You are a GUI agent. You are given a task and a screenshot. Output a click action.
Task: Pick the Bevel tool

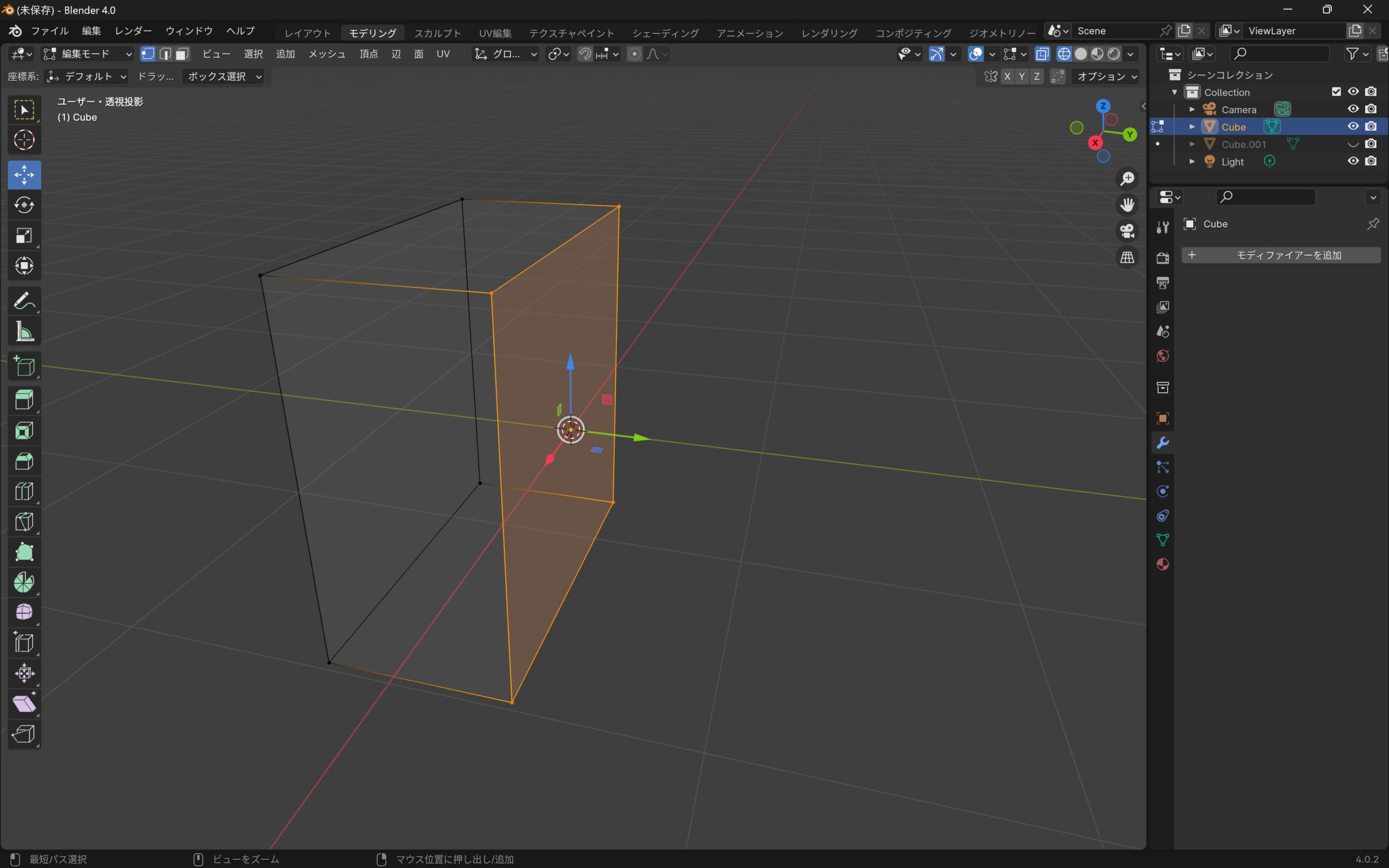pyautogui.click(x=24, y=461)
